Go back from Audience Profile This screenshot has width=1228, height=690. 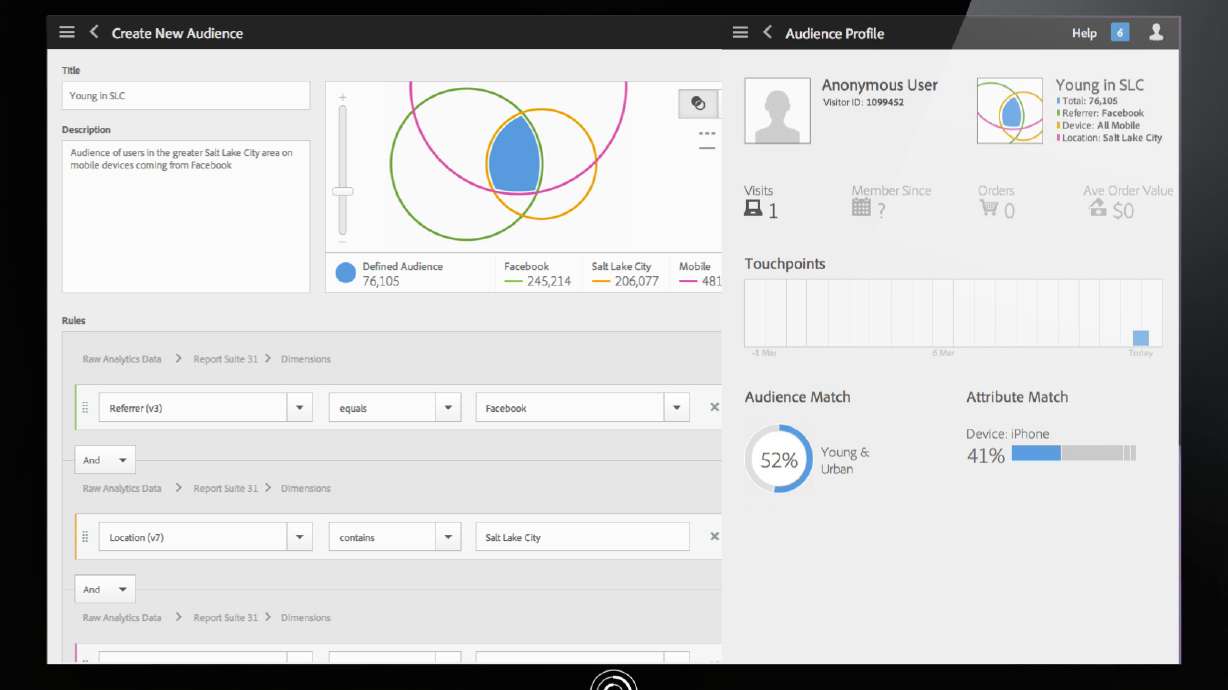tap(767, 32)
